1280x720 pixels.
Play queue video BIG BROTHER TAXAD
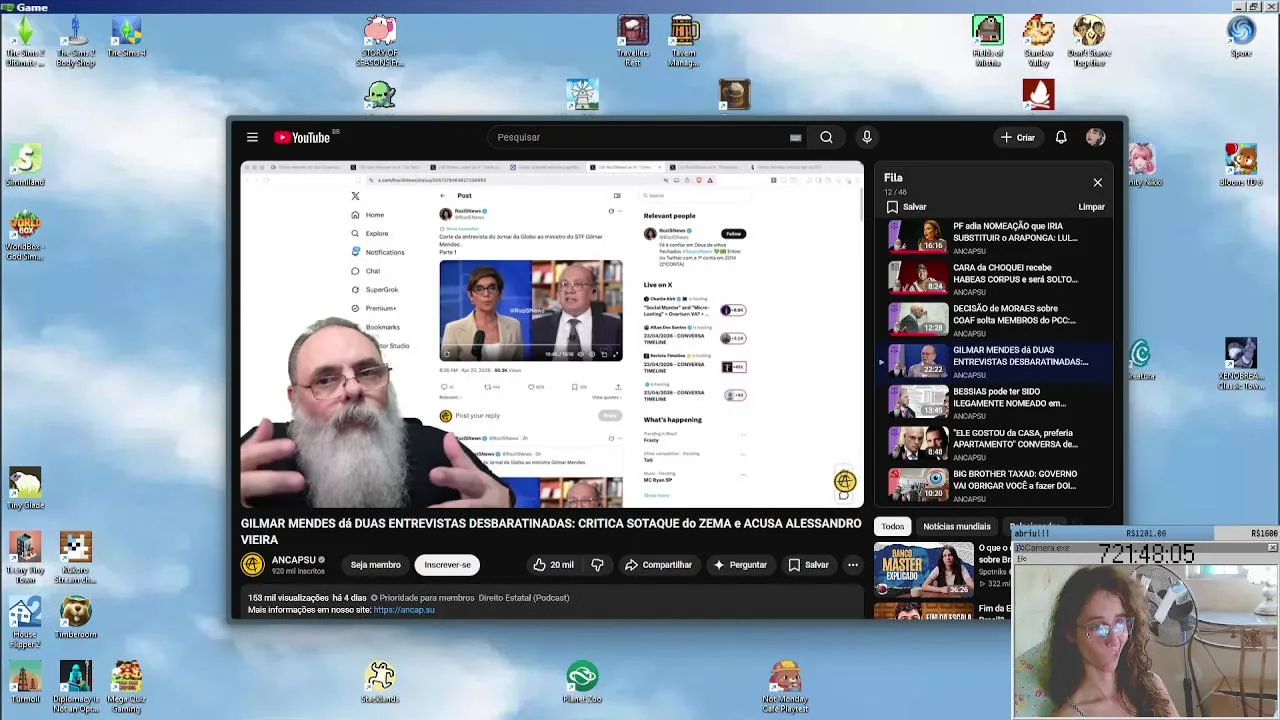[995, 485]
